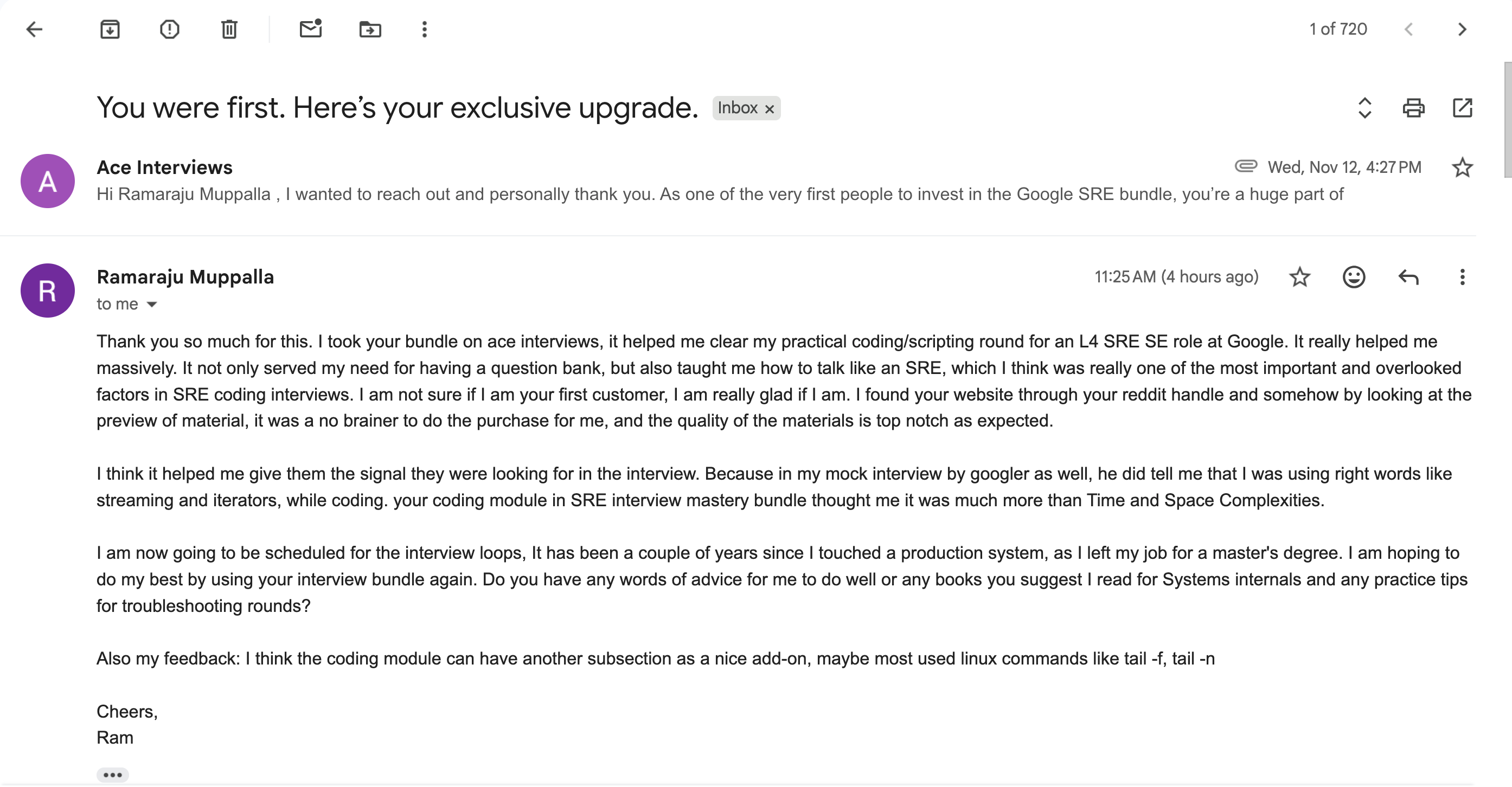Open More menu on Ramaraju's message
Viewport: 1512px width, 787px height.
(1462, 277)
